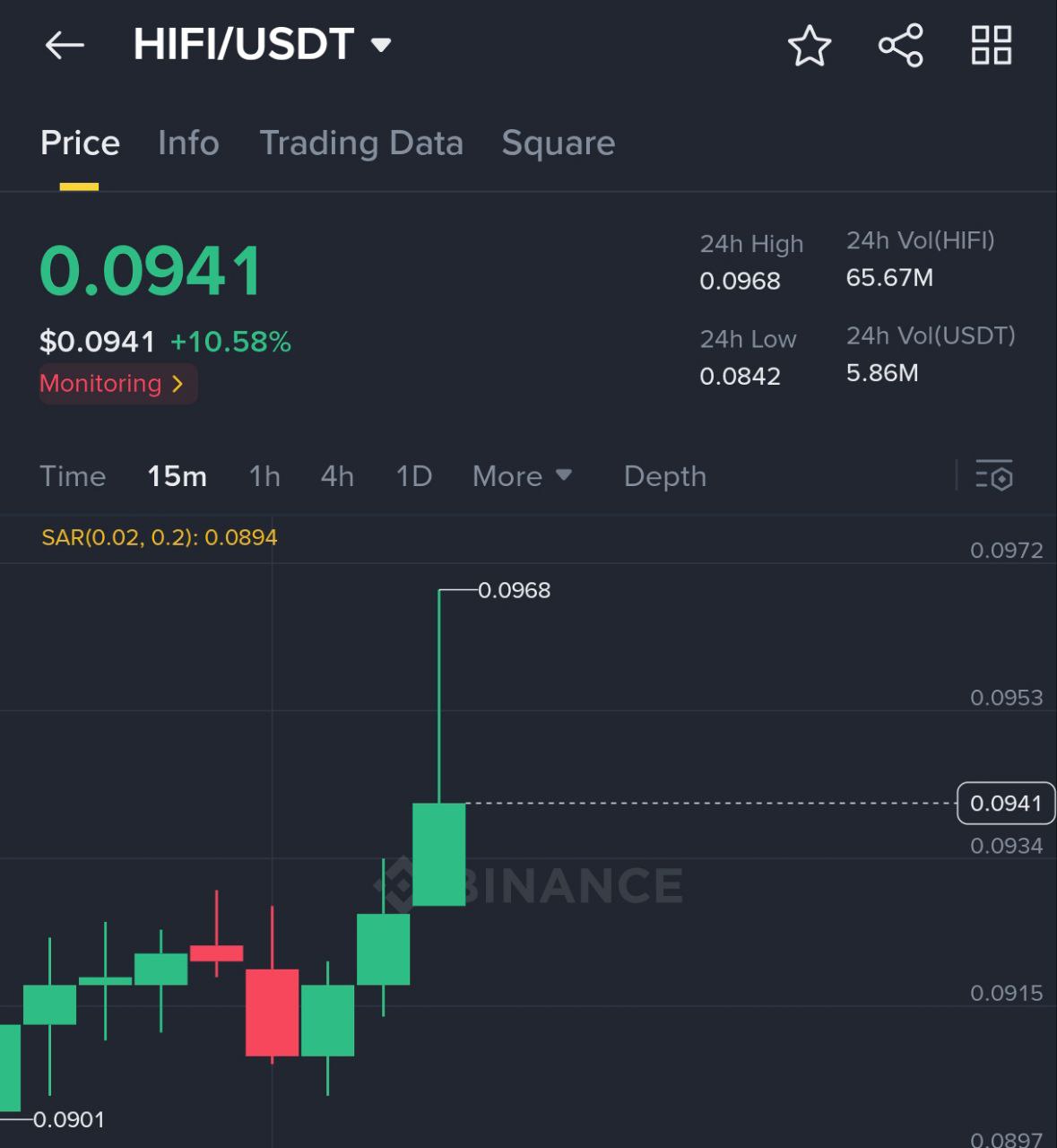This screenshot has height=1148, width=1057.
Task: Tap the Monitoring tag arrow
Action: (178, 384)
